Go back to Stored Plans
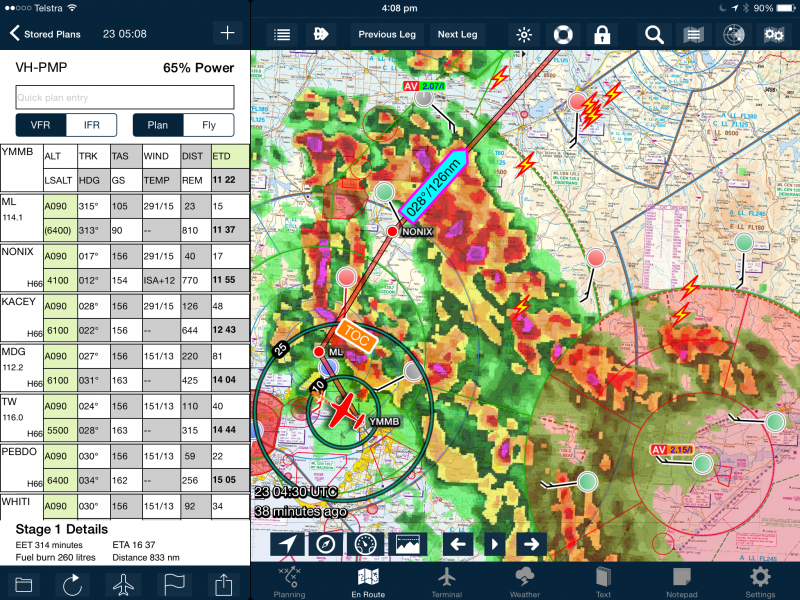 click(x=45, y=34)
